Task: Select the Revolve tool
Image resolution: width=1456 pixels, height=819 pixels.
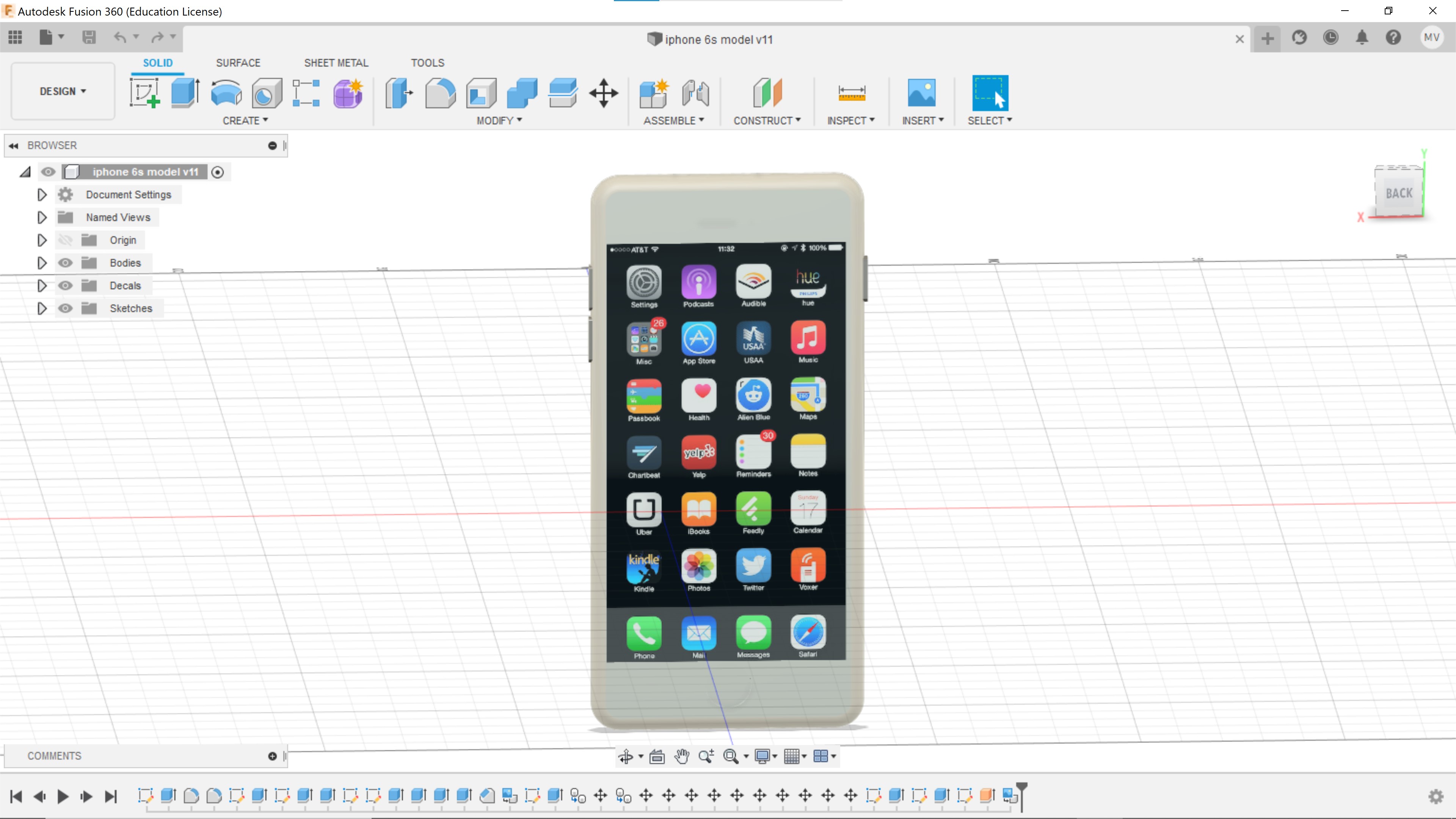Action: [226, 93]
